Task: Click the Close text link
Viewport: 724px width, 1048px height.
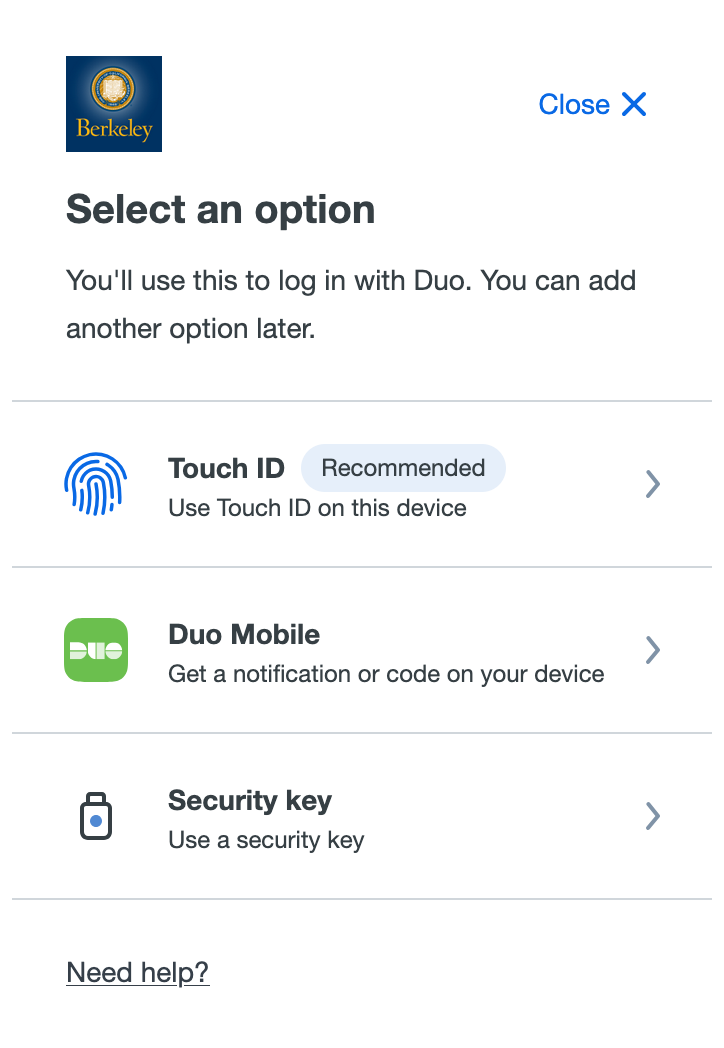Action: pyautogui.click(x=574, y=104)
